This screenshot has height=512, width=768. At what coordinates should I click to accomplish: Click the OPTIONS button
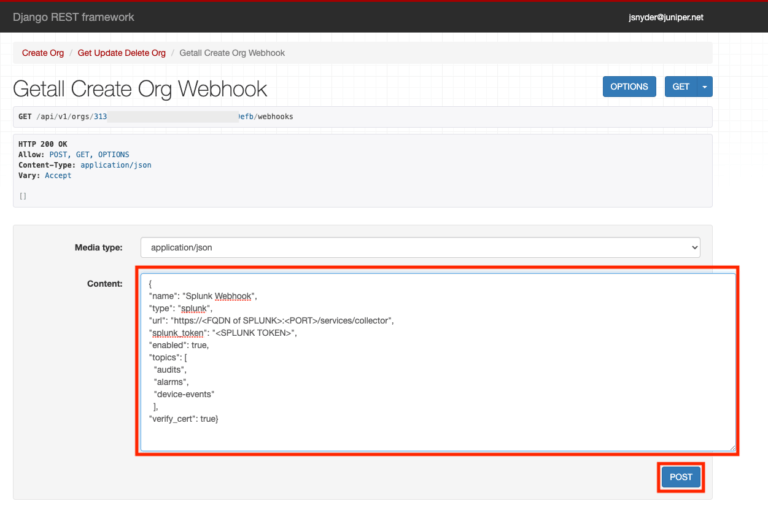[x=629, y=87]
